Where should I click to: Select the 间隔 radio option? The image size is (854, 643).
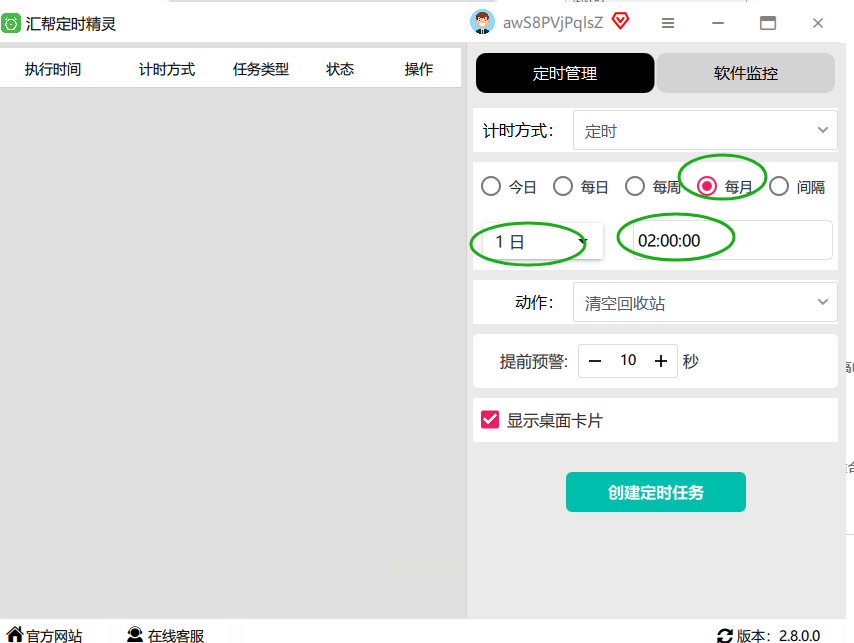779,186
